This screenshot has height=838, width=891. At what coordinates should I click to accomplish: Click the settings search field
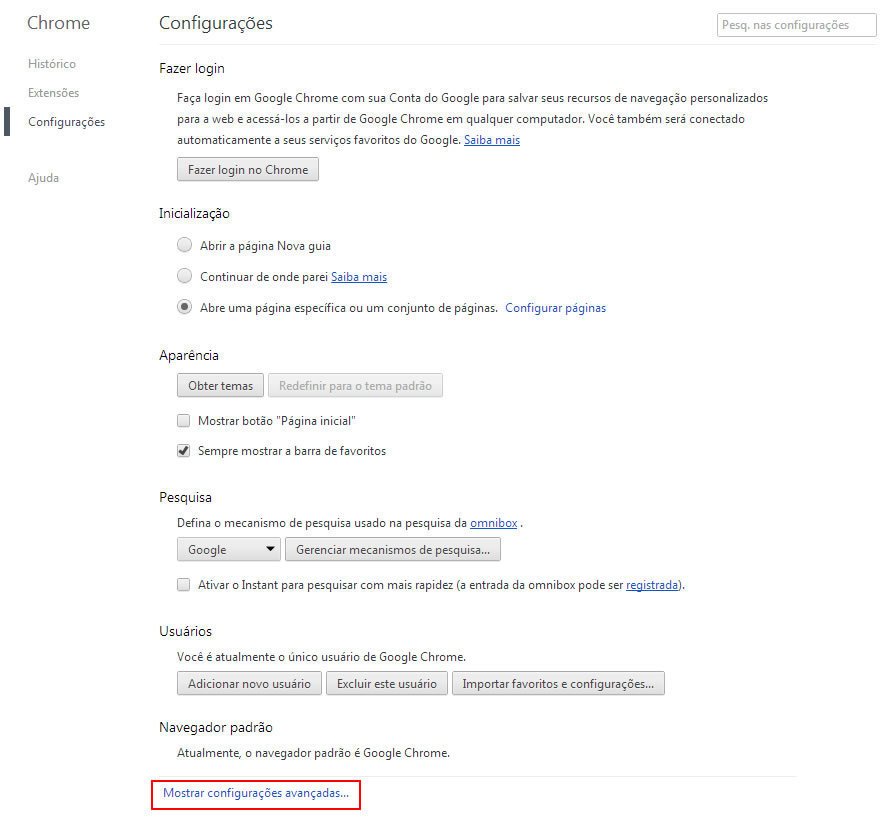[795, 25]
